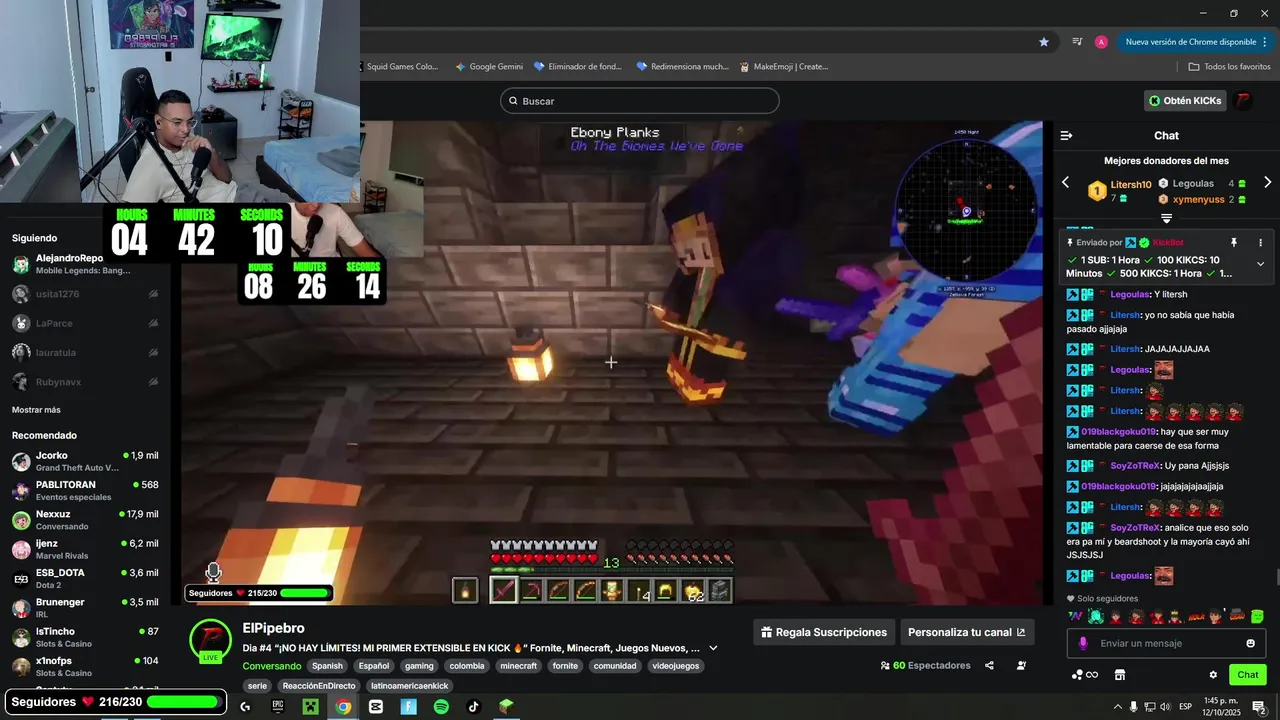Select the colombia tag

[467, 666]
